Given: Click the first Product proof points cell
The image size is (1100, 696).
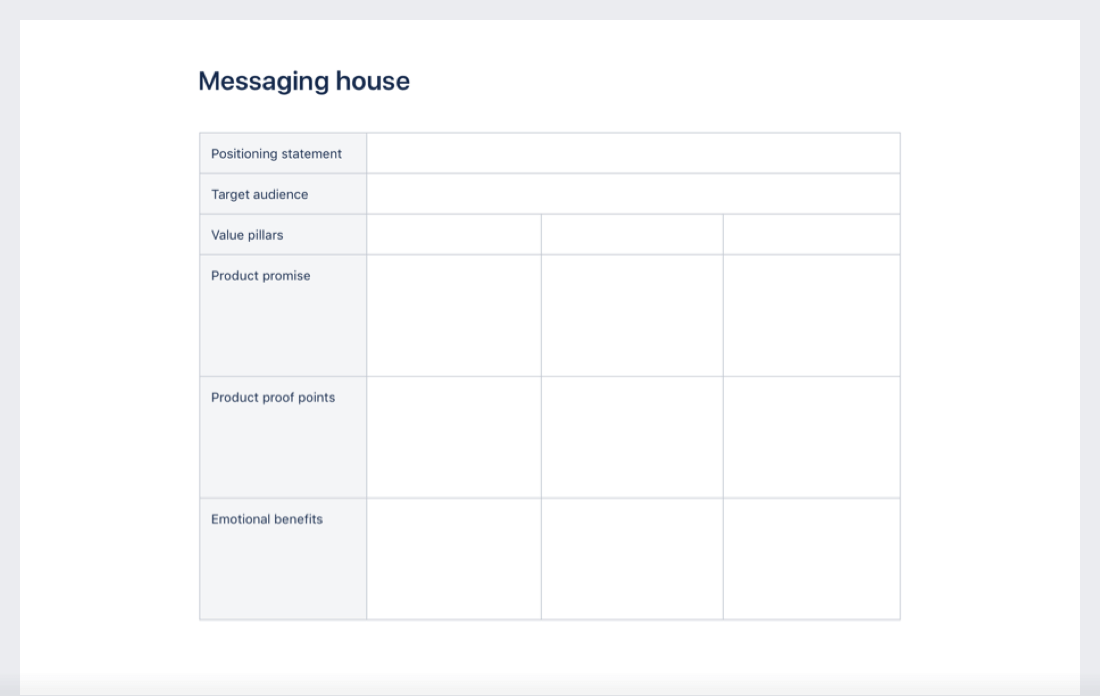Looking at the screenshot, I should coord(453,434).
